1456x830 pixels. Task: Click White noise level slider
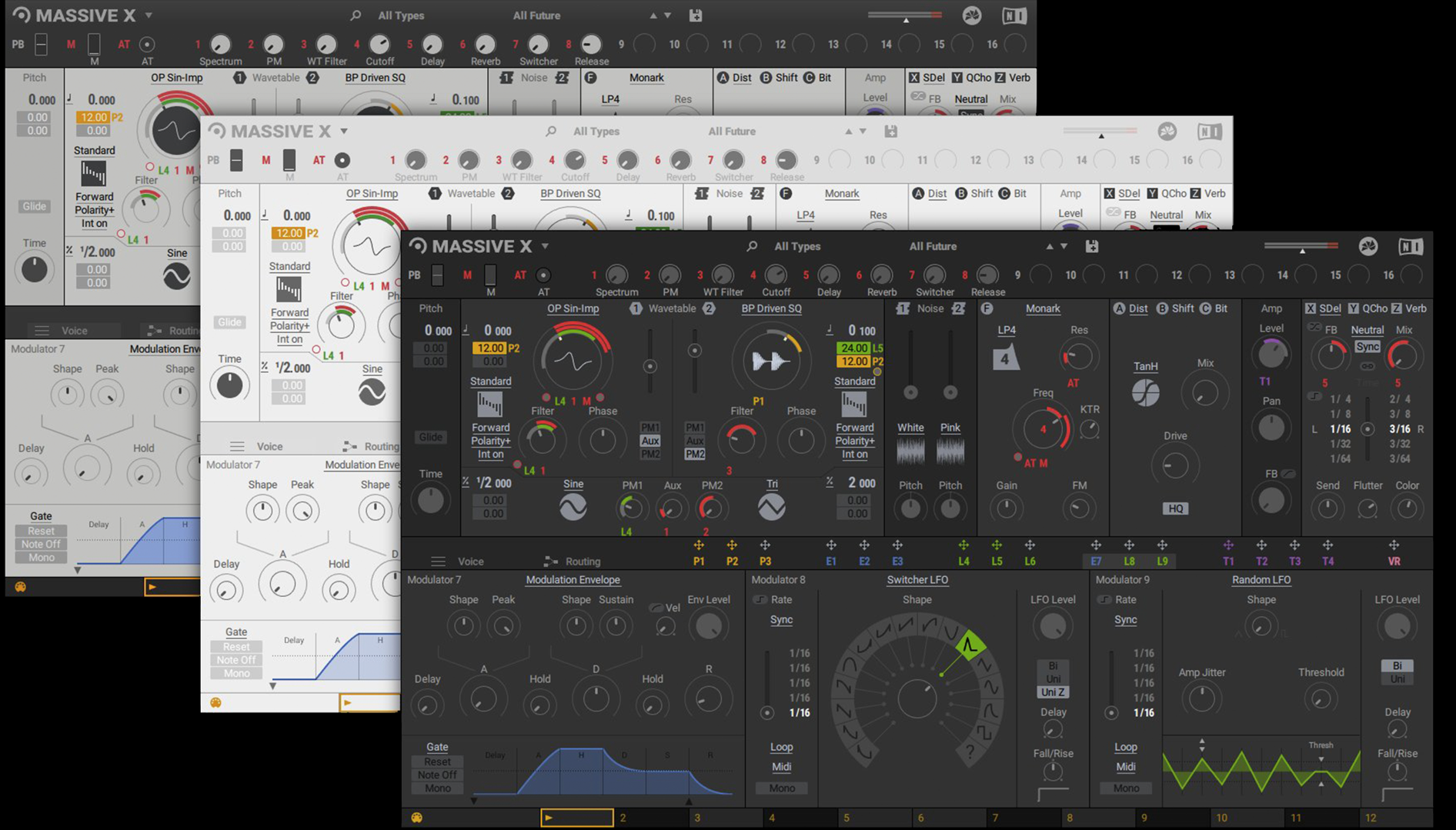pos(910,365)
